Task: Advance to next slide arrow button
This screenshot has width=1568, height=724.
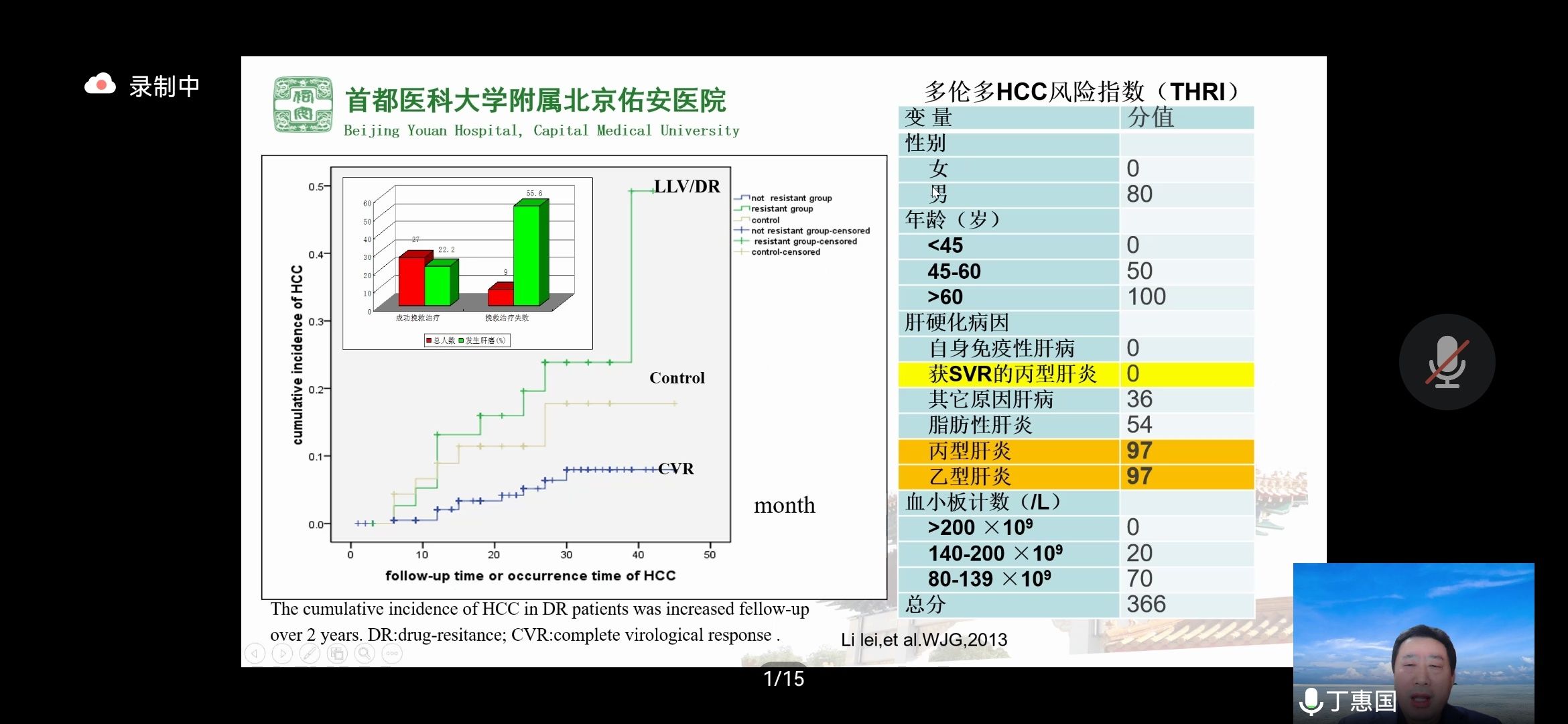Action: (282, 653)
